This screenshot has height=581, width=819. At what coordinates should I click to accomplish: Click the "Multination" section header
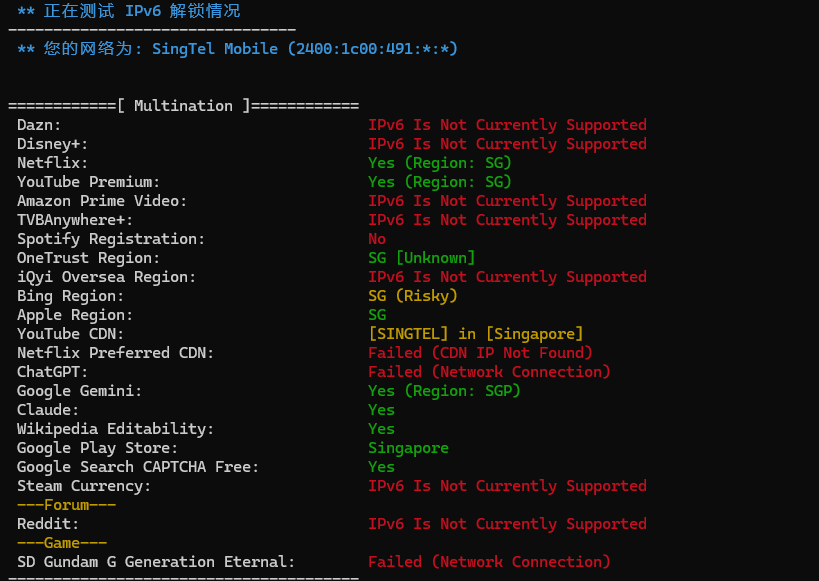(183, 106)
